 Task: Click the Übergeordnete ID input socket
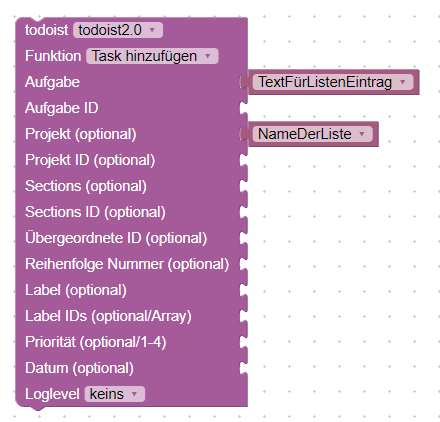point(244,238)
